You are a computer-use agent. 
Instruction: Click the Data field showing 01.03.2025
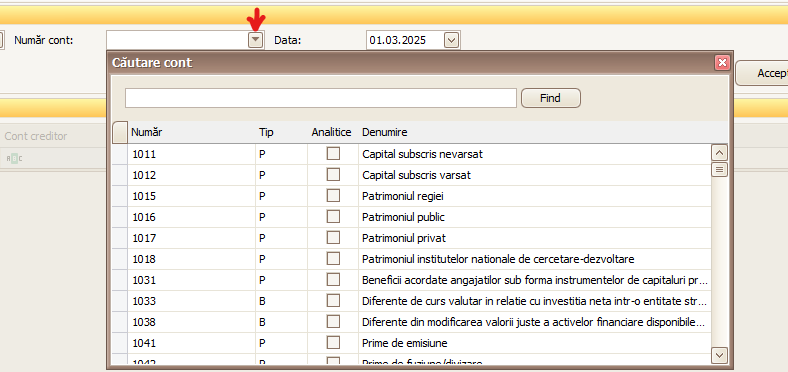tap(405, 40)
